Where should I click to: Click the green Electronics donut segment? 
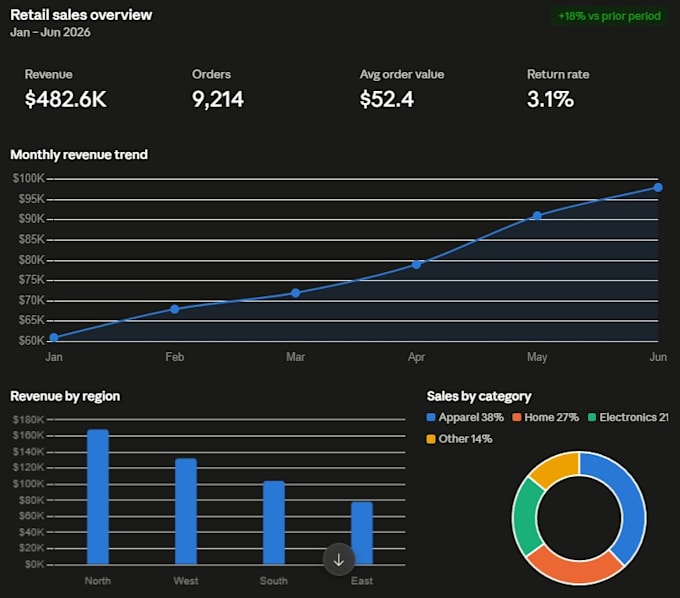(525, 516)
